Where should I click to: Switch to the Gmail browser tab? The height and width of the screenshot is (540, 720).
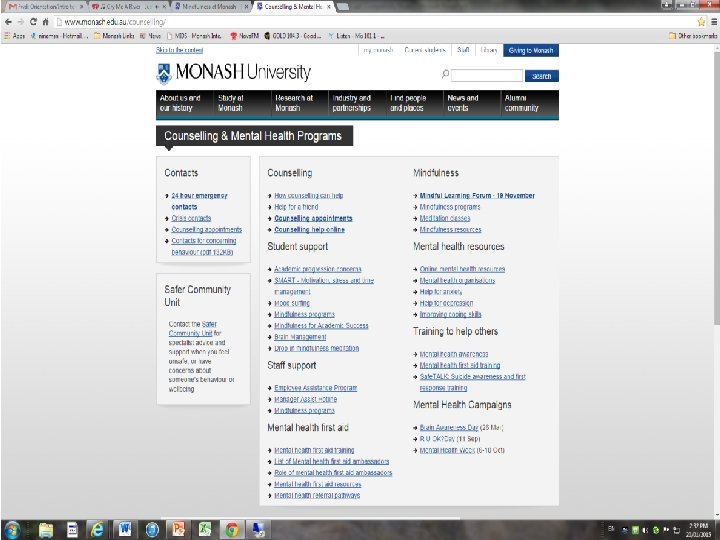point(45,7)
